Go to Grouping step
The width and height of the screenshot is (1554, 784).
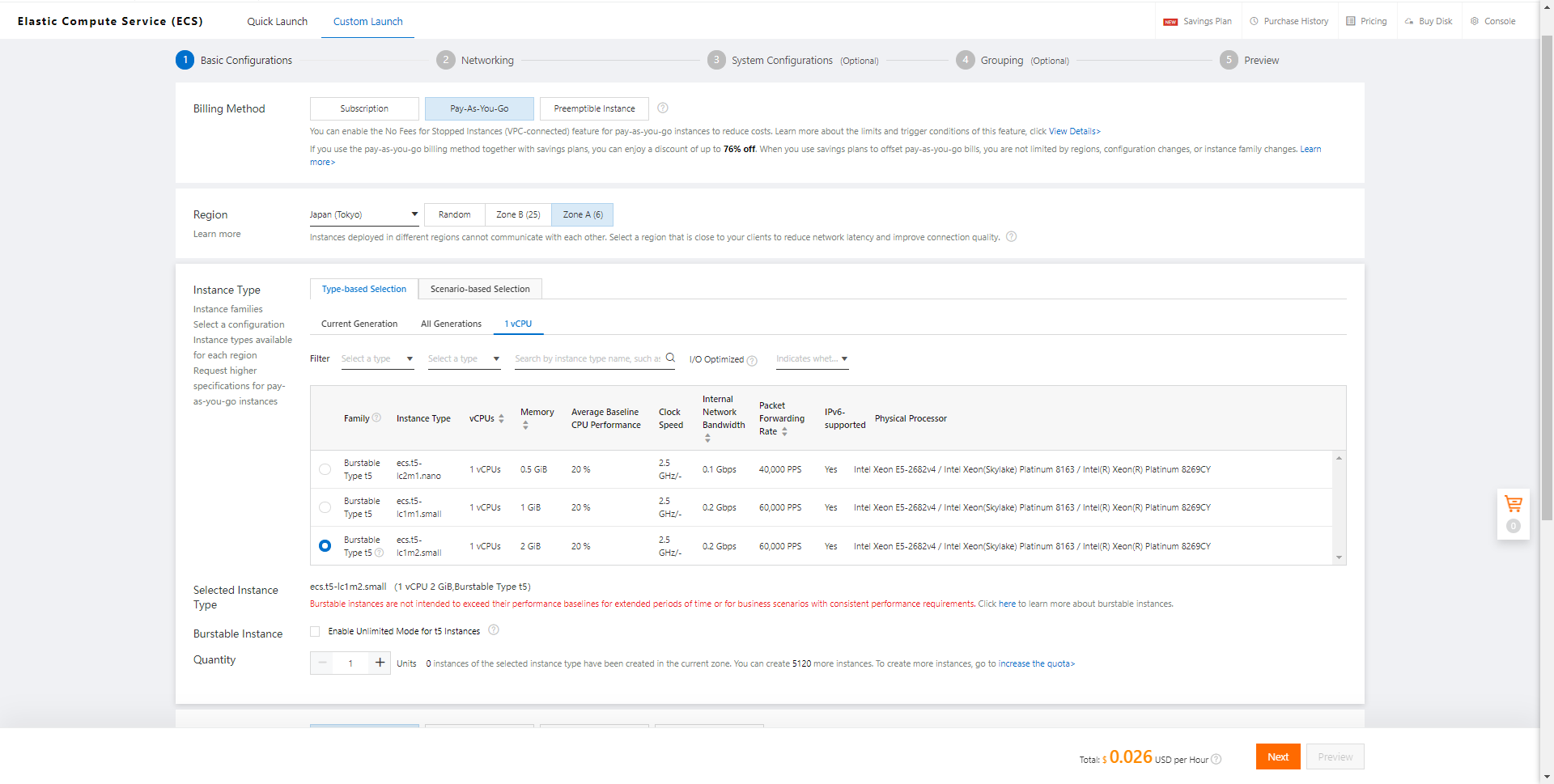1013,60
